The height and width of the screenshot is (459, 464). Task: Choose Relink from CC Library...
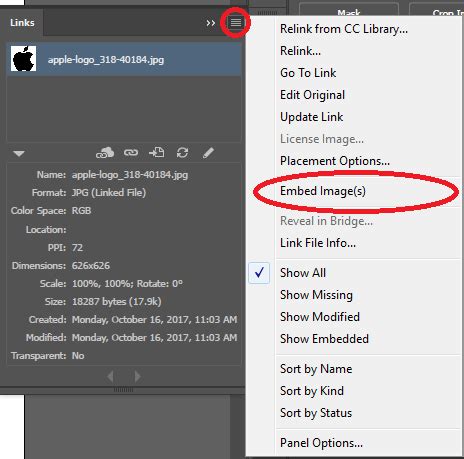pyautogui.click(x=344, y=29)
